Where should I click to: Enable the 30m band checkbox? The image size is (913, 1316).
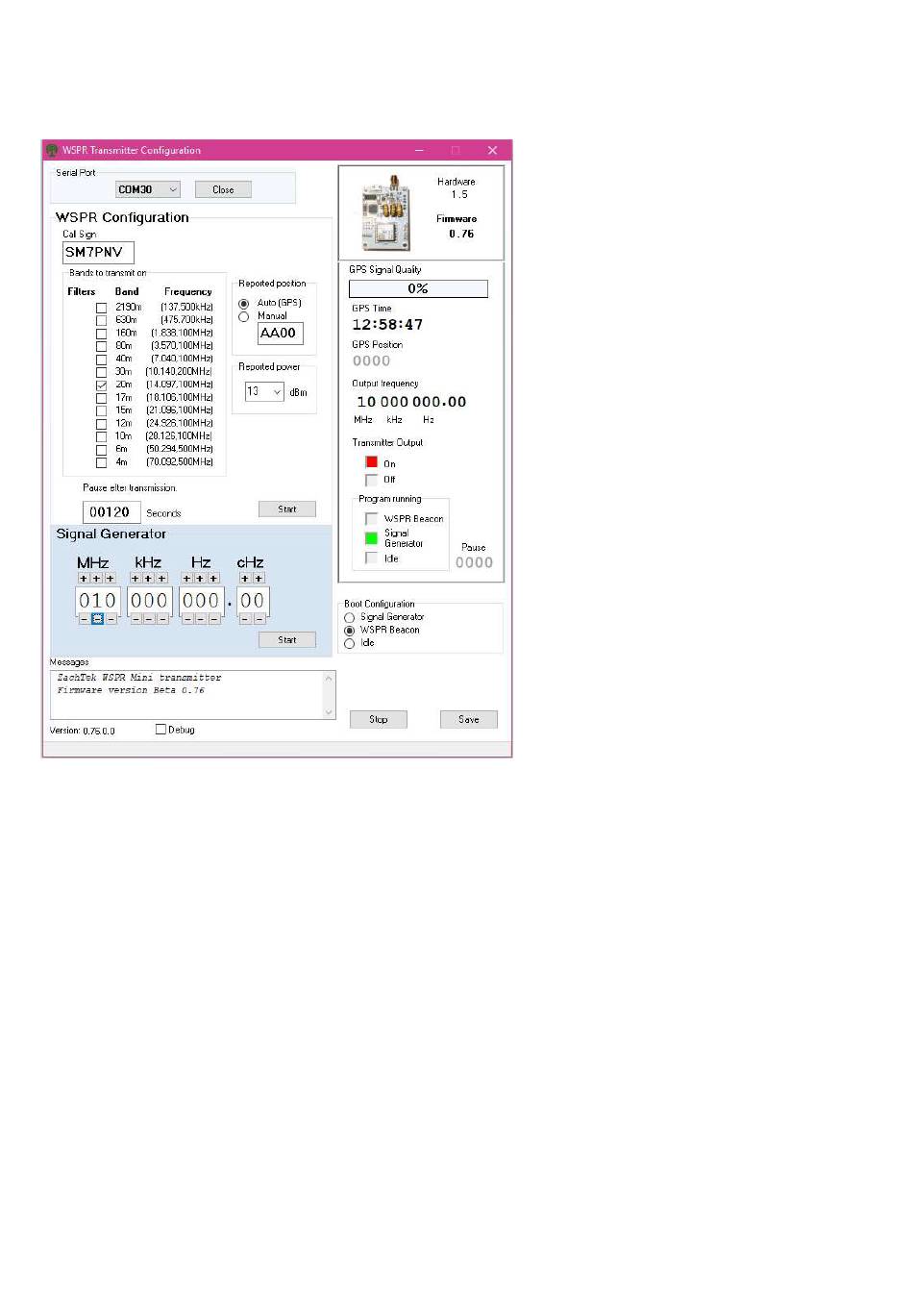click(x=101, y=372)
